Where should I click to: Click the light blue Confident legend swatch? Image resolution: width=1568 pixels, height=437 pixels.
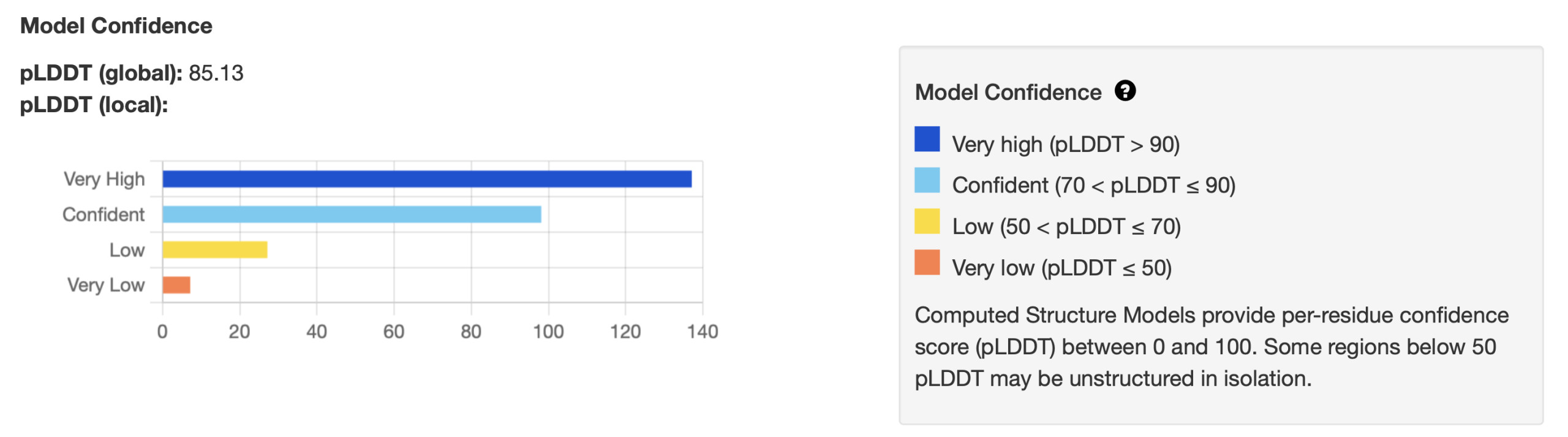(x=926, y=180)
